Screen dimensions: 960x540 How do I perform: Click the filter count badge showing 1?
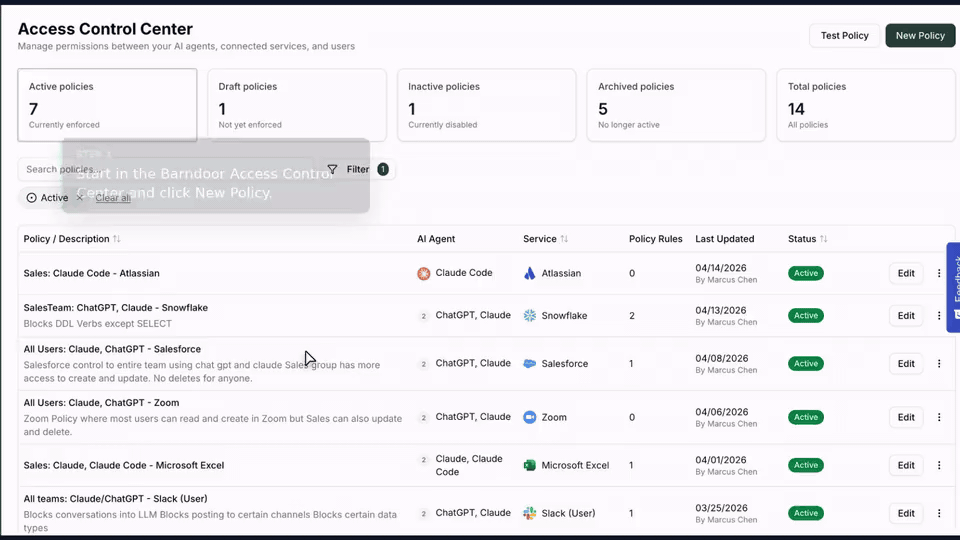coord(383,169)
